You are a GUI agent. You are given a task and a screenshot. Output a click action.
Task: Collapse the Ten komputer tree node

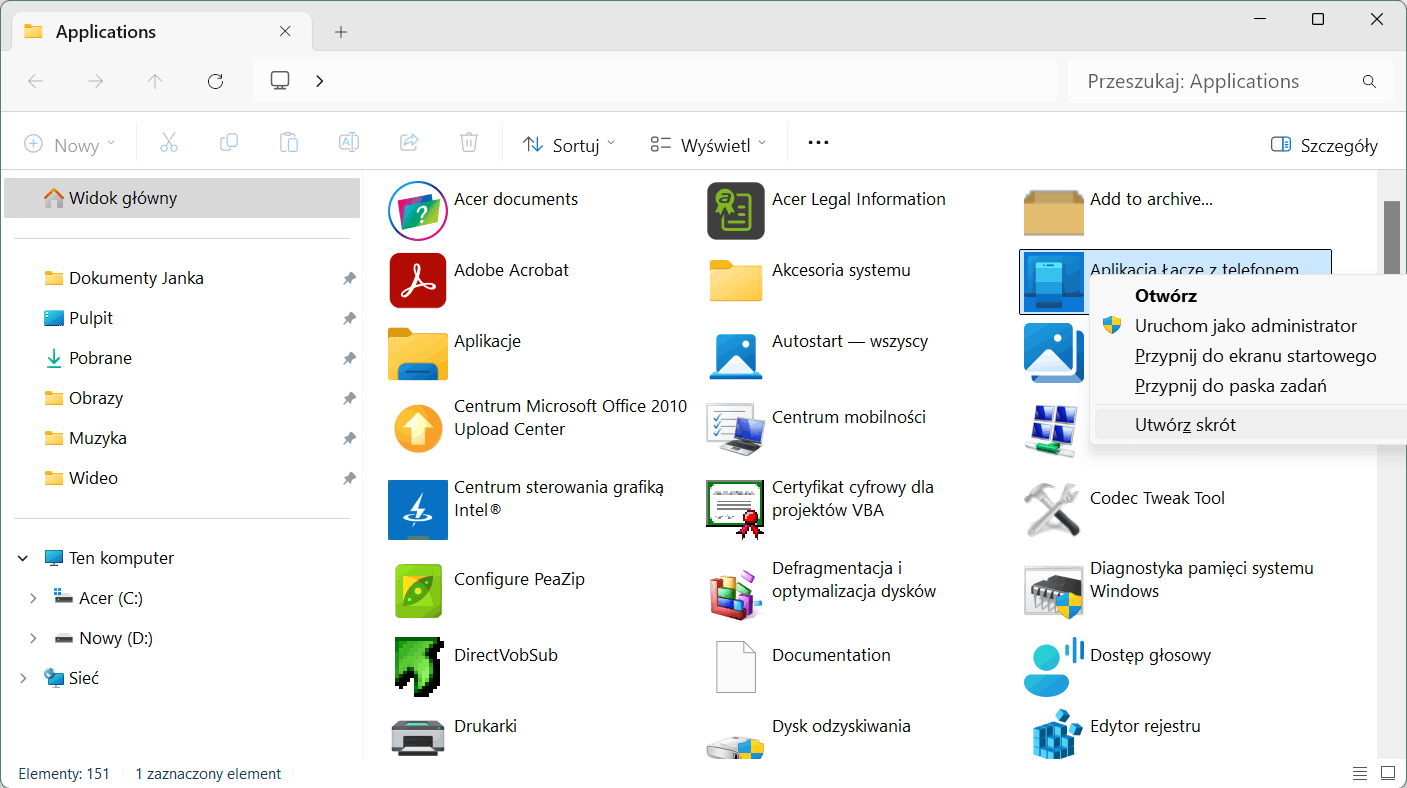[x=23, y=558]
